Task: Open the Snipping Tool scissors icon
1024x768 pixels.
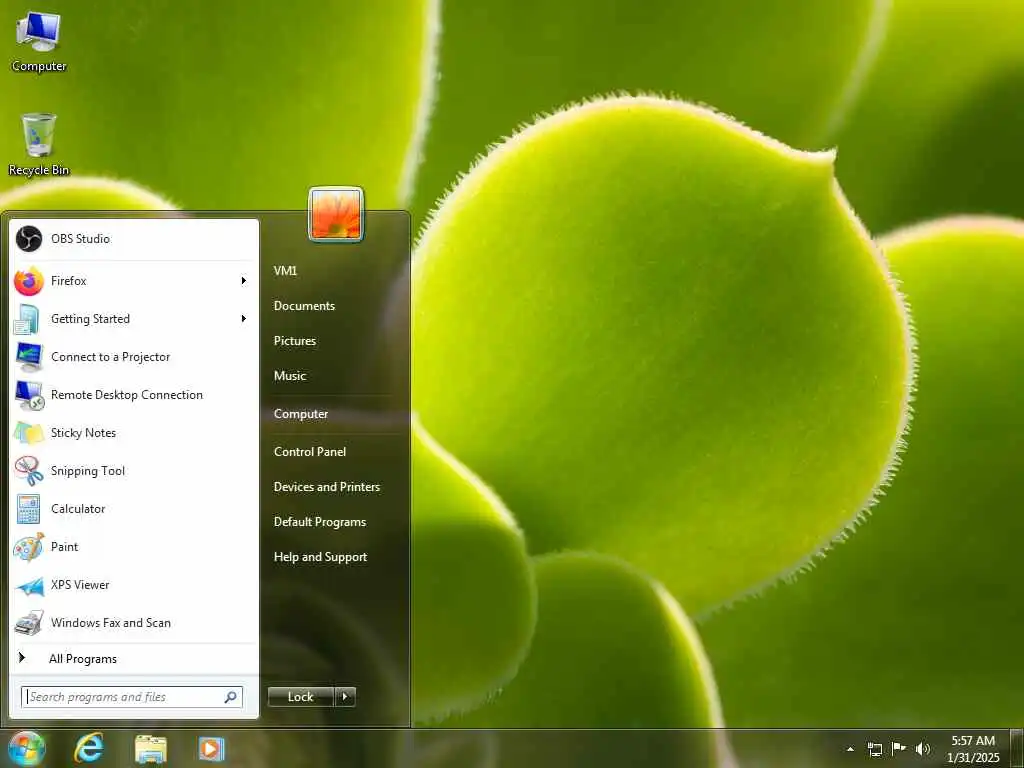Action: click(29, 471)
